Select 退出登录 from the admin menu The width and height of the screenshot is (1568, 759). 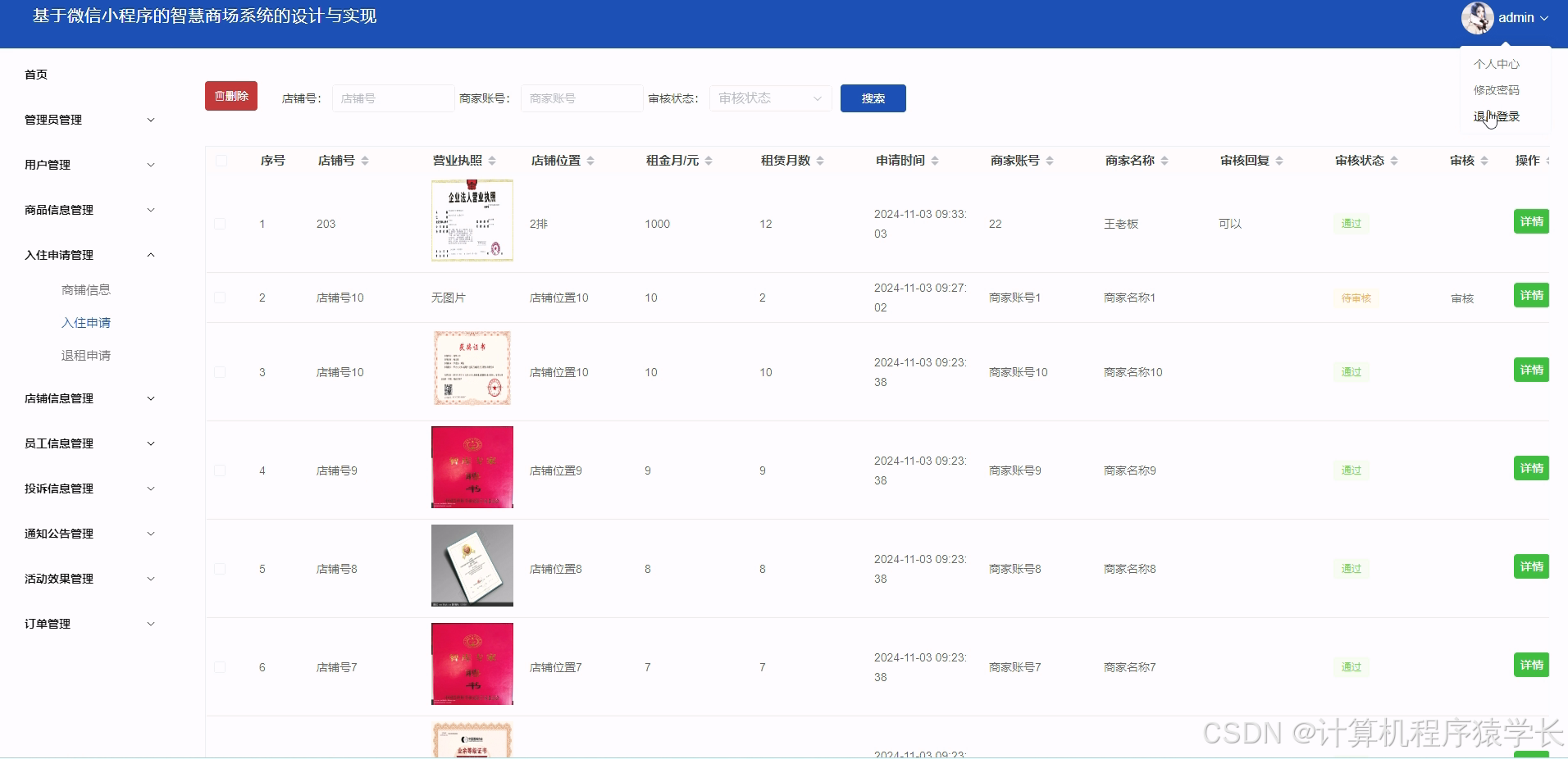click(x=1494, y=116)
